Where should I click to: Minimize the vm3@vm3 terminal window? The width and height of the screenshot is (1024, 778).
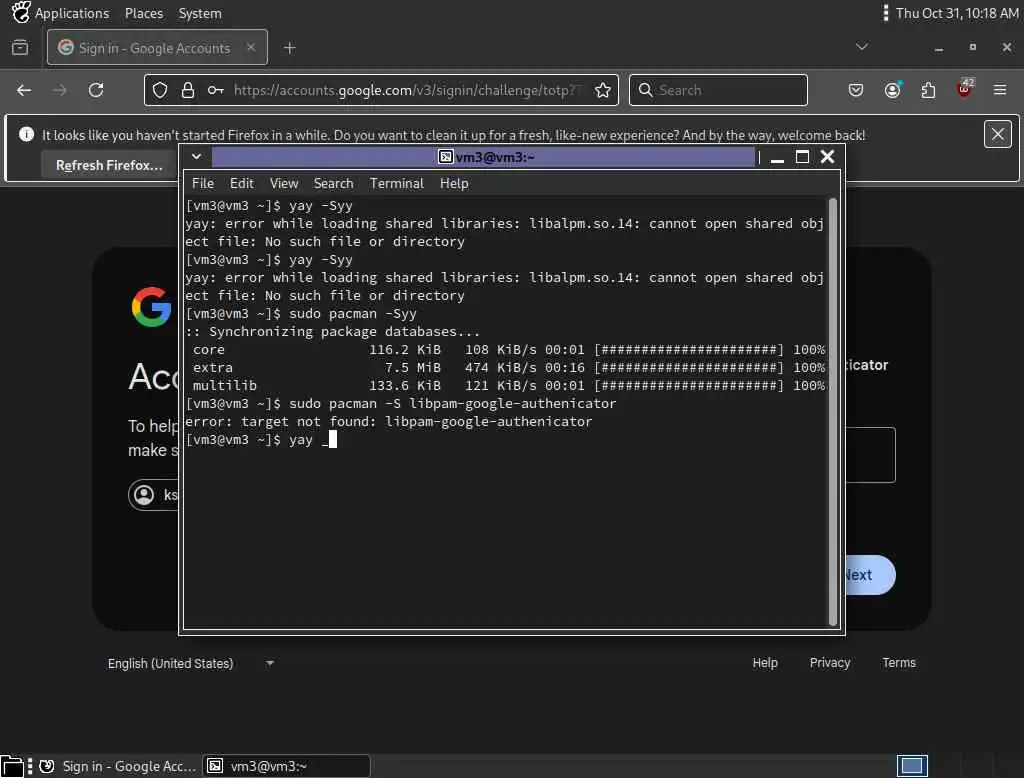pyautogui.click(x=777, y=157)
